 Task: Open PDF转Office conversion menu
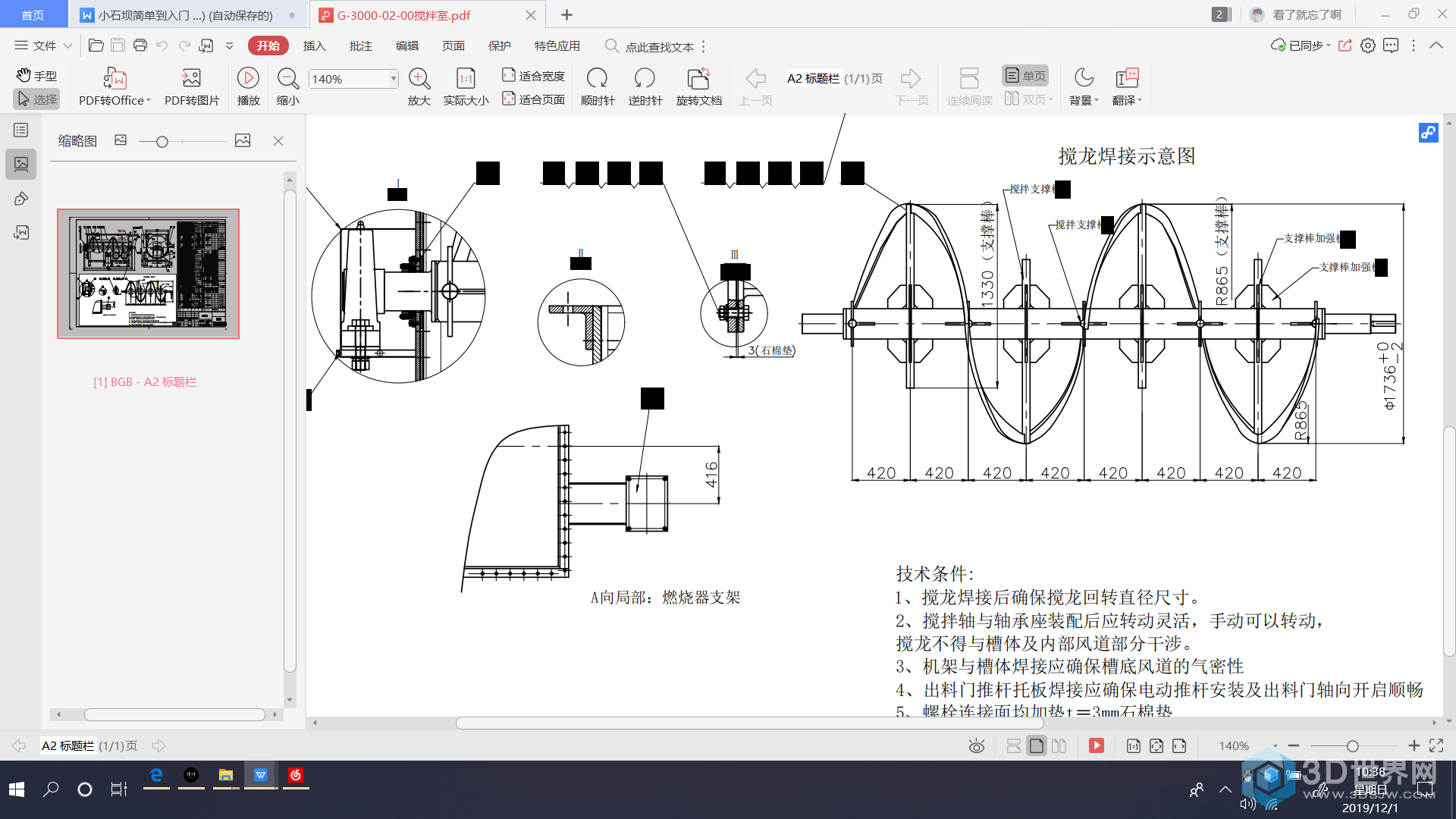(x=115, y=87)
